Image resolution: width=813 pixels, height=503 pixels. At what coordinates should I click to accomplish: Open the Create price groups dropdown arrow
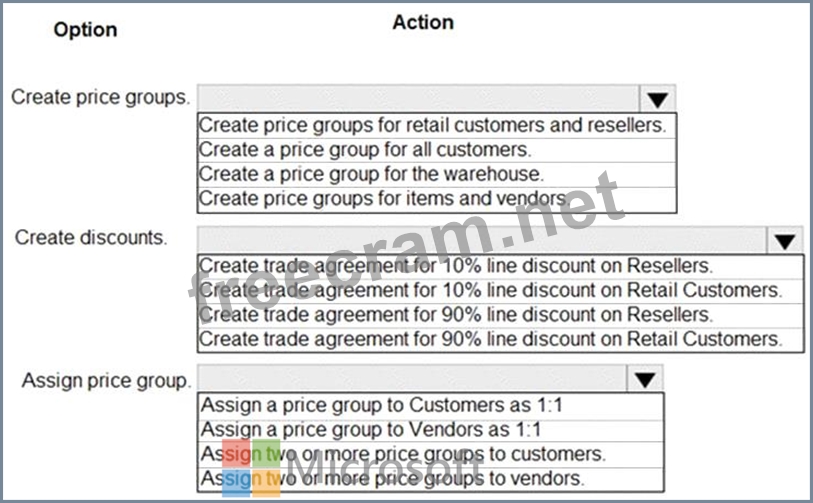(656, 99)
